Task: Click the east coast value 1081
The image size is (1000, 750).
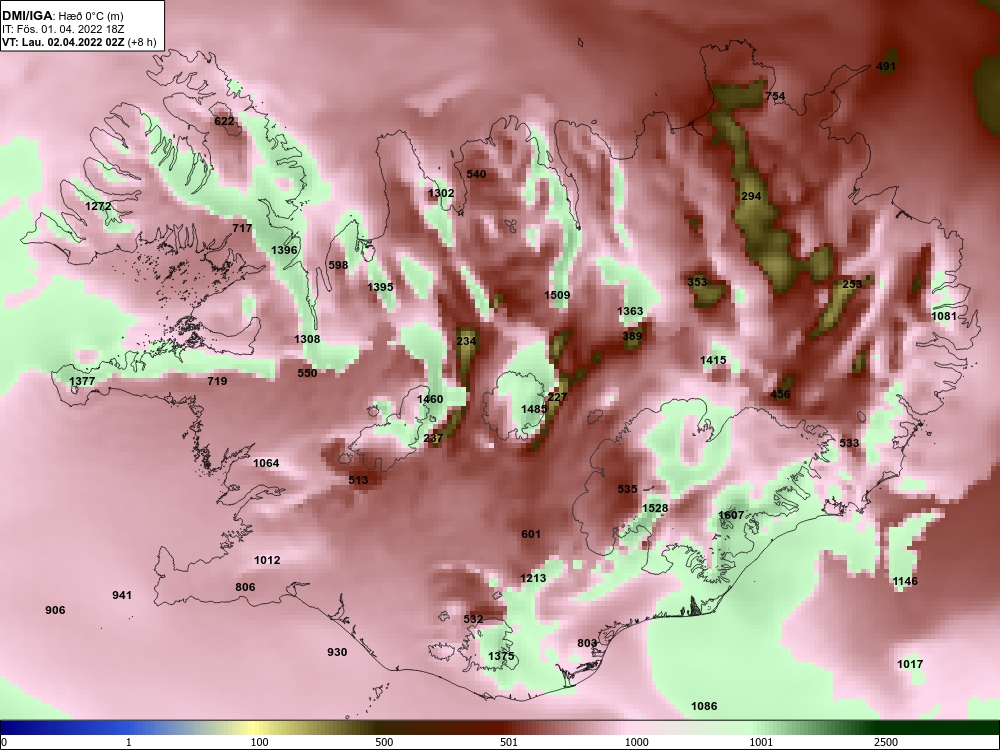Action: (x=945, y=316)
